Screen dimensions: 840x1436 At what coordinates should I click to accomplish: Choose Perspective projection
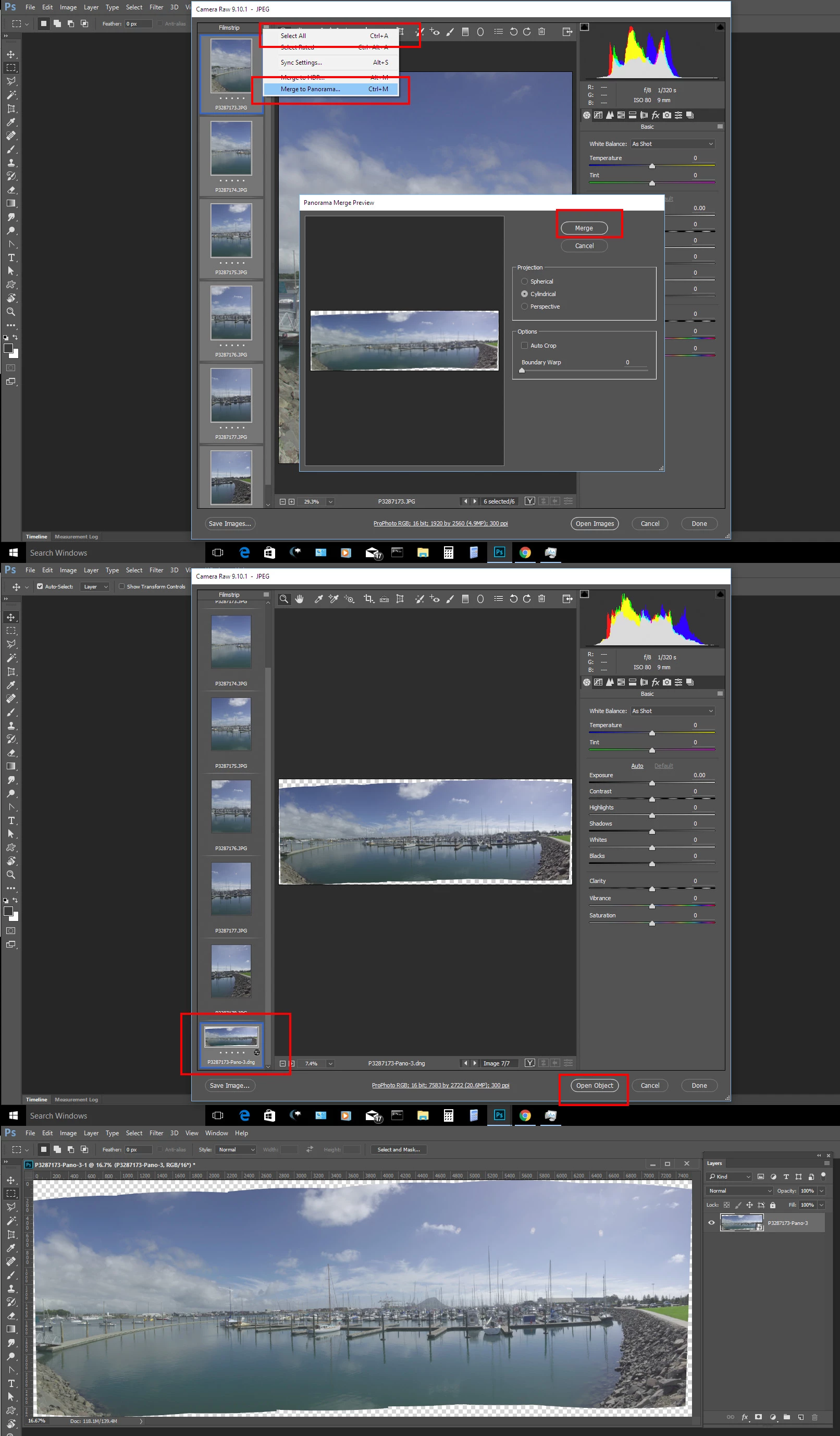point(524,306)
